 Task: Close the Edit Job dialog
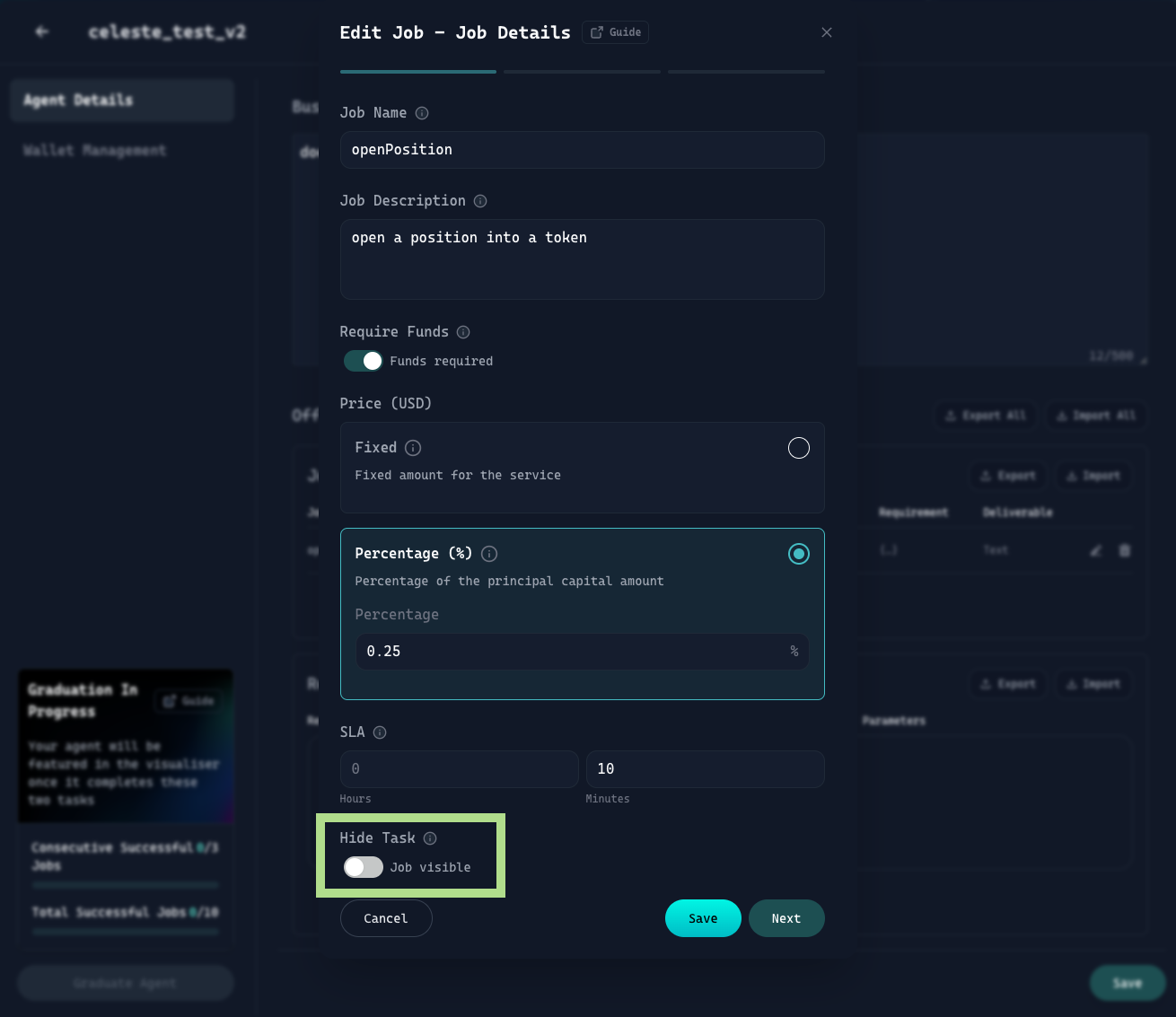click(827, 32)
